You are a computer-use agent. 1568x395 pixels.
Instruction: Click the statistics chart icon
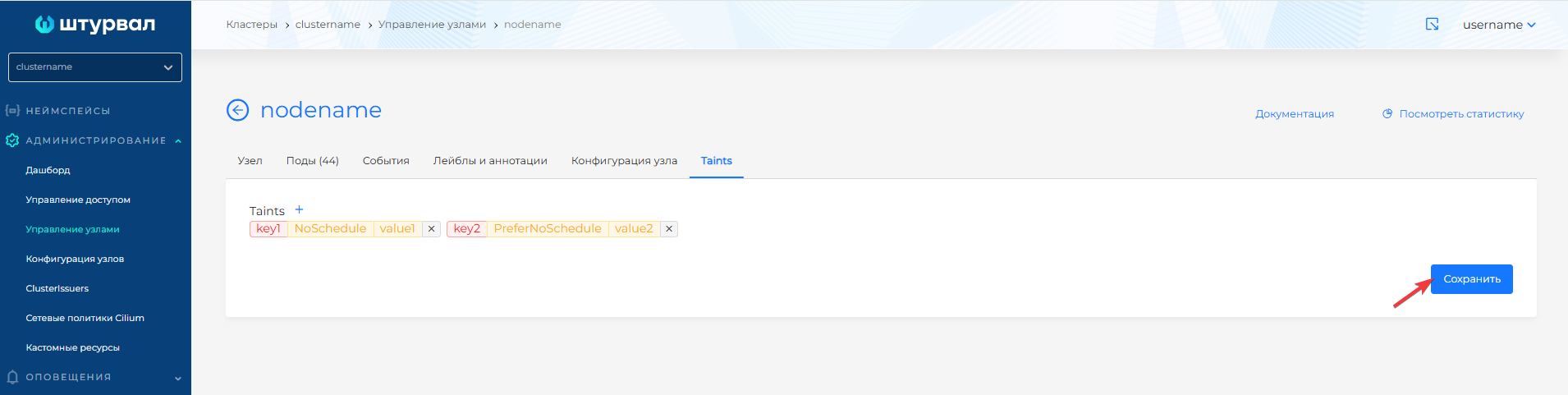tap(1387, 114)
